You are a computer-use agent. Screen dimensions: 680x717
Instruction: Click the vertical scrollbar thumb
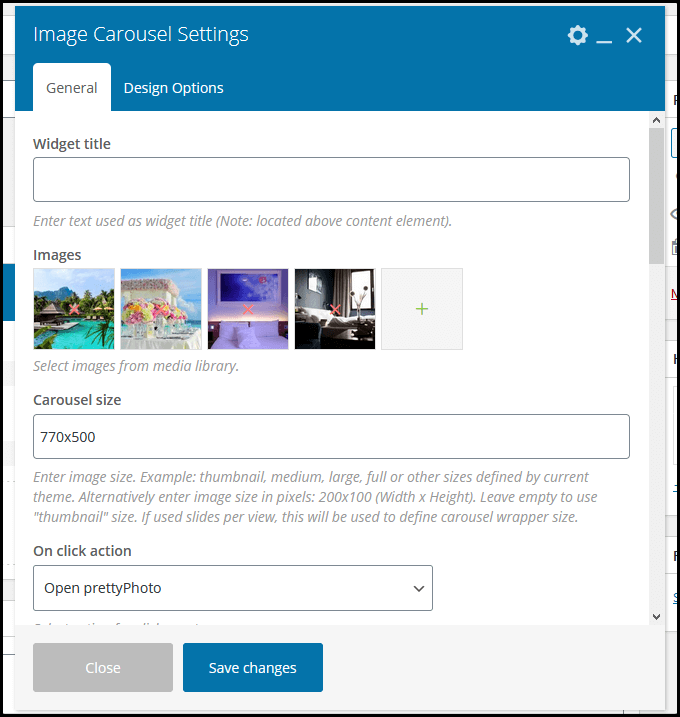tap(656, 195)
